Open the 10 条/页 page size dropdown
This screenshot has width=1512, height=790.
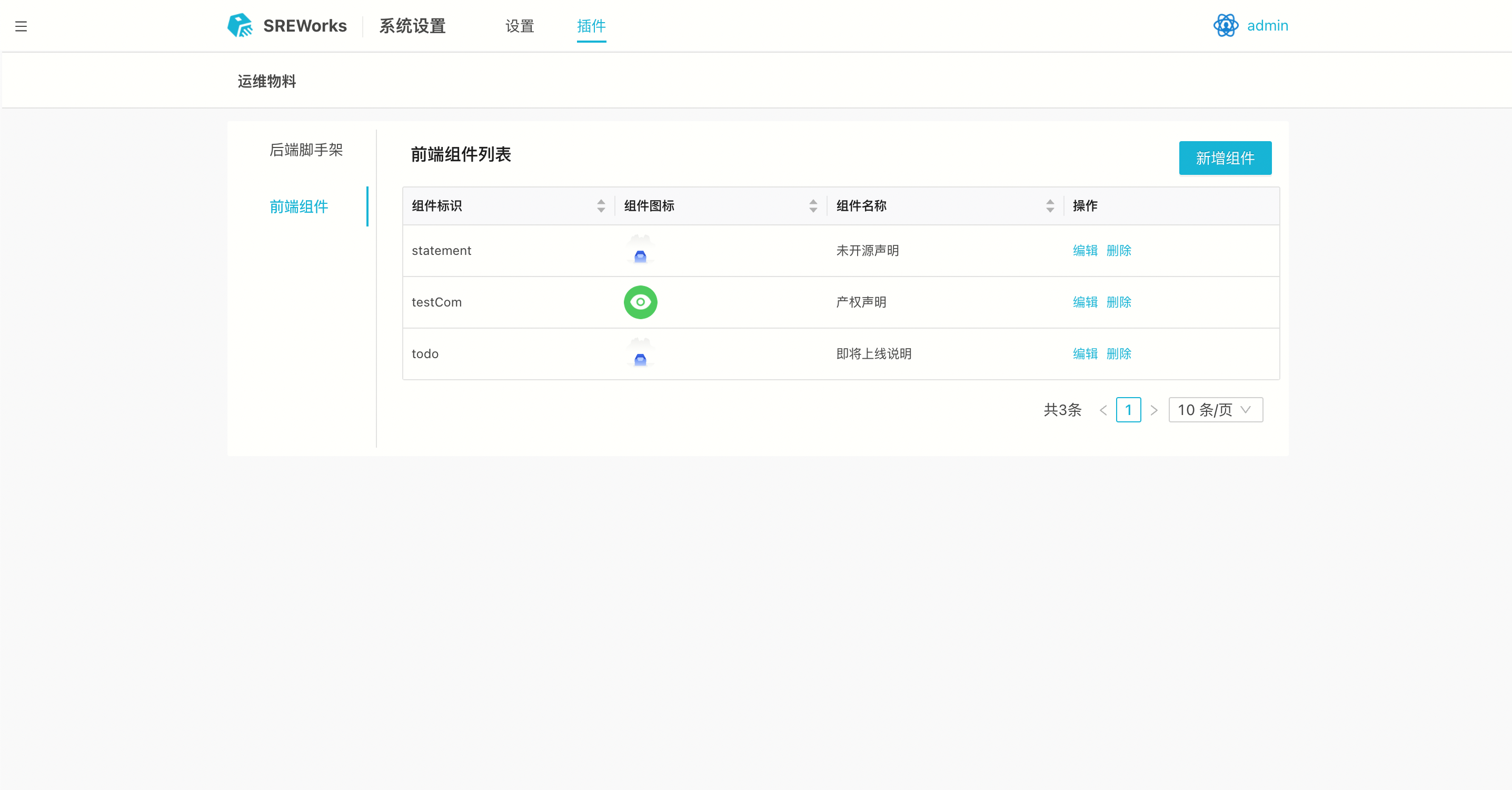pyautogui.click(x=1215, y=410)
